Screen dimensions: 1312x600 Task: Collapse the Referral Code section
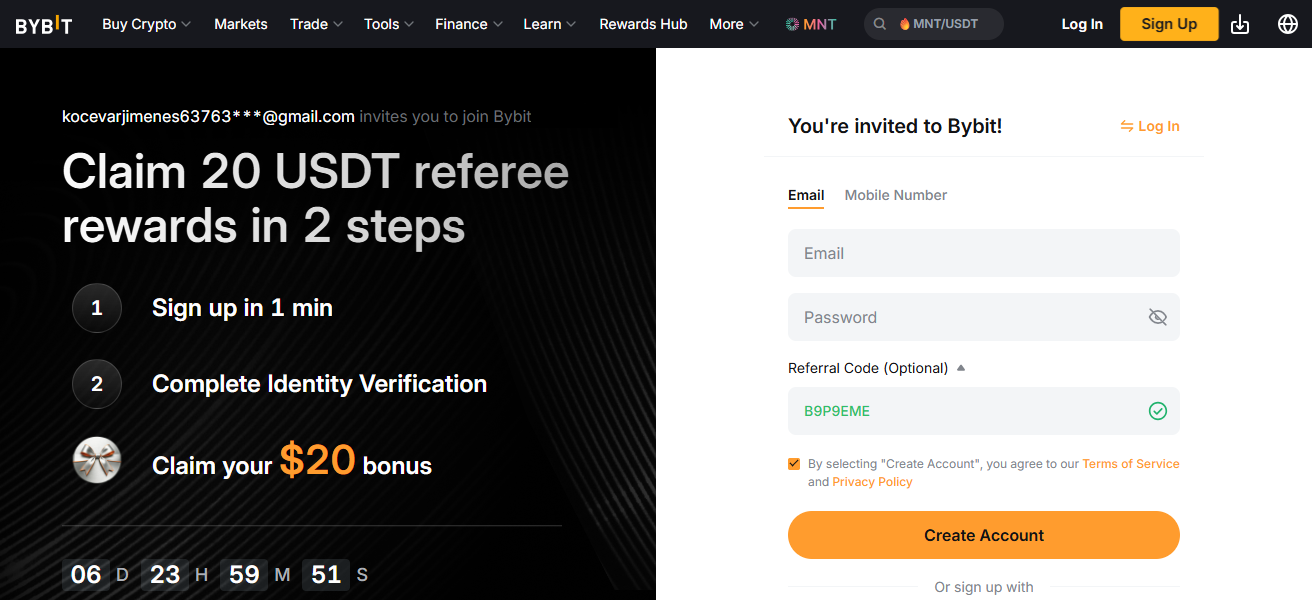960,367
